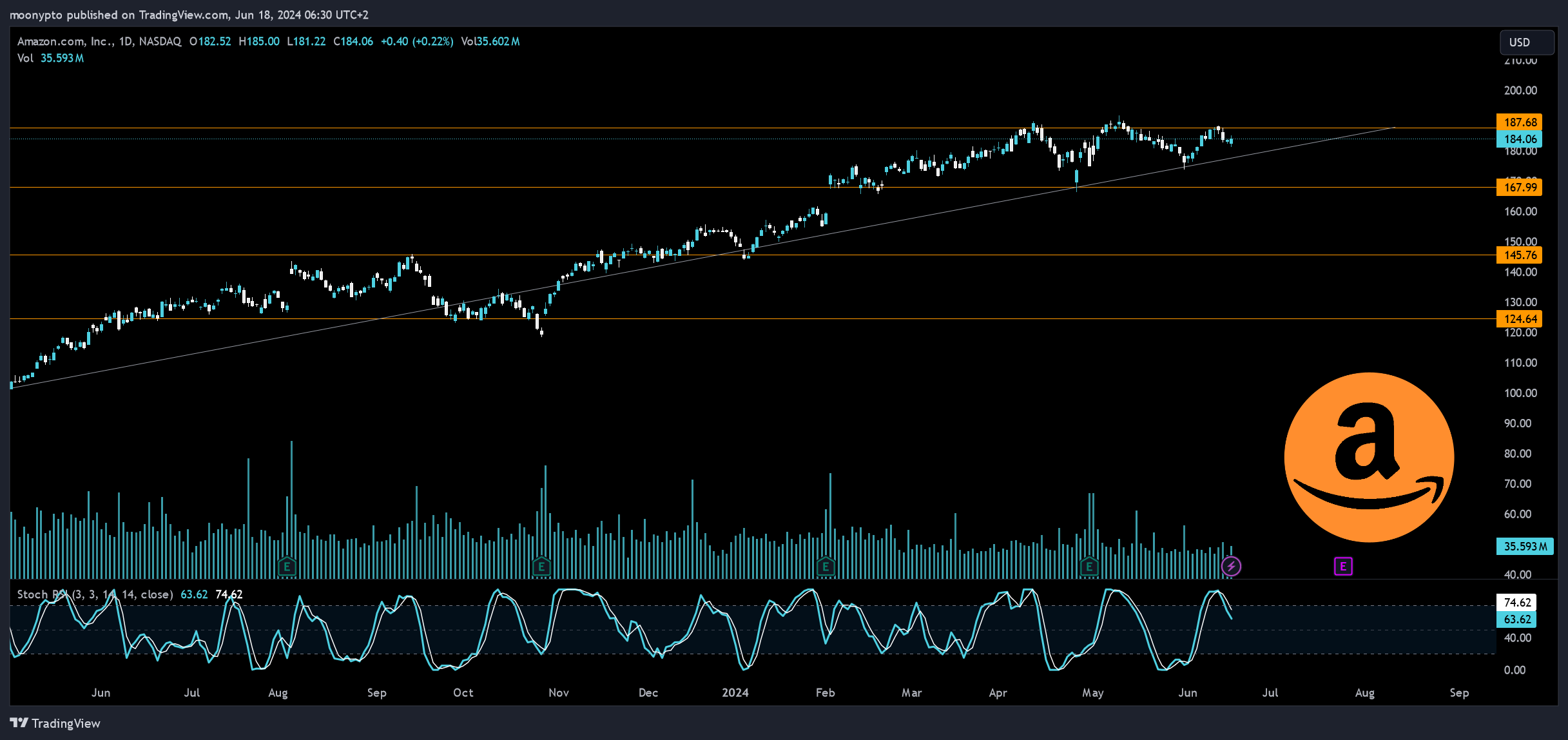Click the 160.00 price axis tick
Viewport: 1568px width, 740px height.
coord(1520,211)
